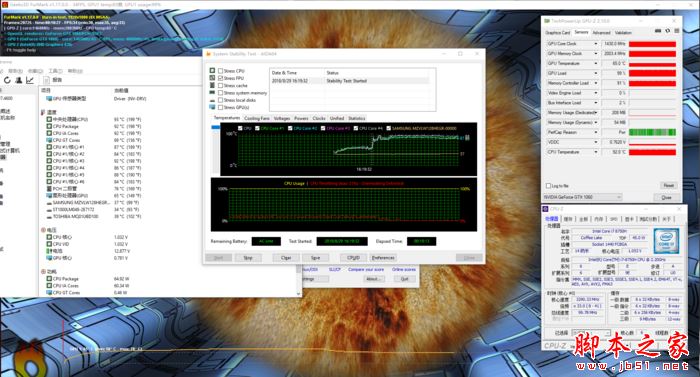Click Clear button in Stability Test
Viewport: 700px width, 377px height.
pos(286,258)
